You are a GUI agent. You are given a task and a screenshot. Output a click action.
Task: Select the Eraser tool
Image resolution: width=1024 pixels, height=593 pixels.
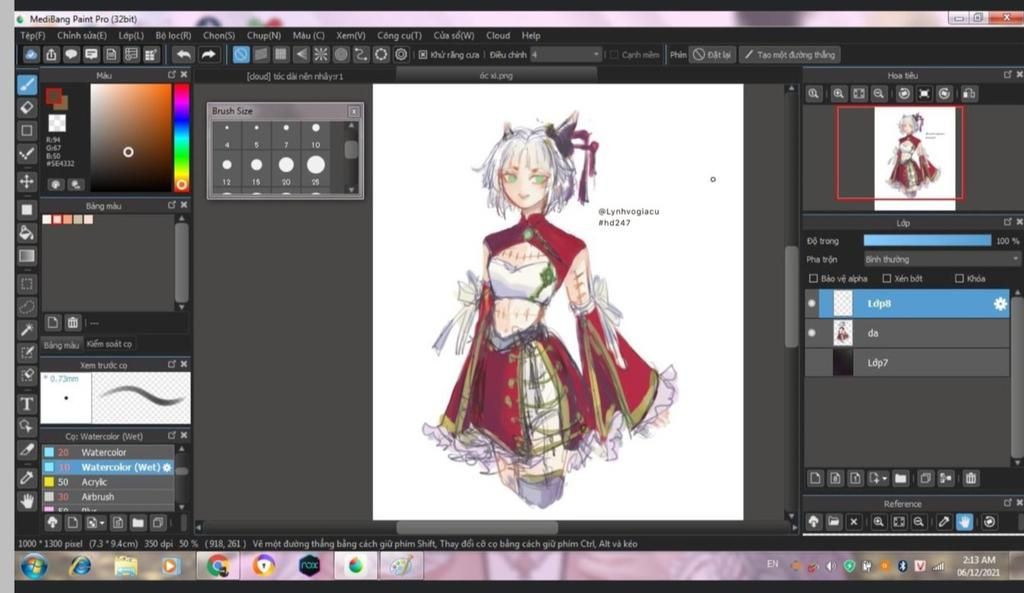click(x=27, y=107)
